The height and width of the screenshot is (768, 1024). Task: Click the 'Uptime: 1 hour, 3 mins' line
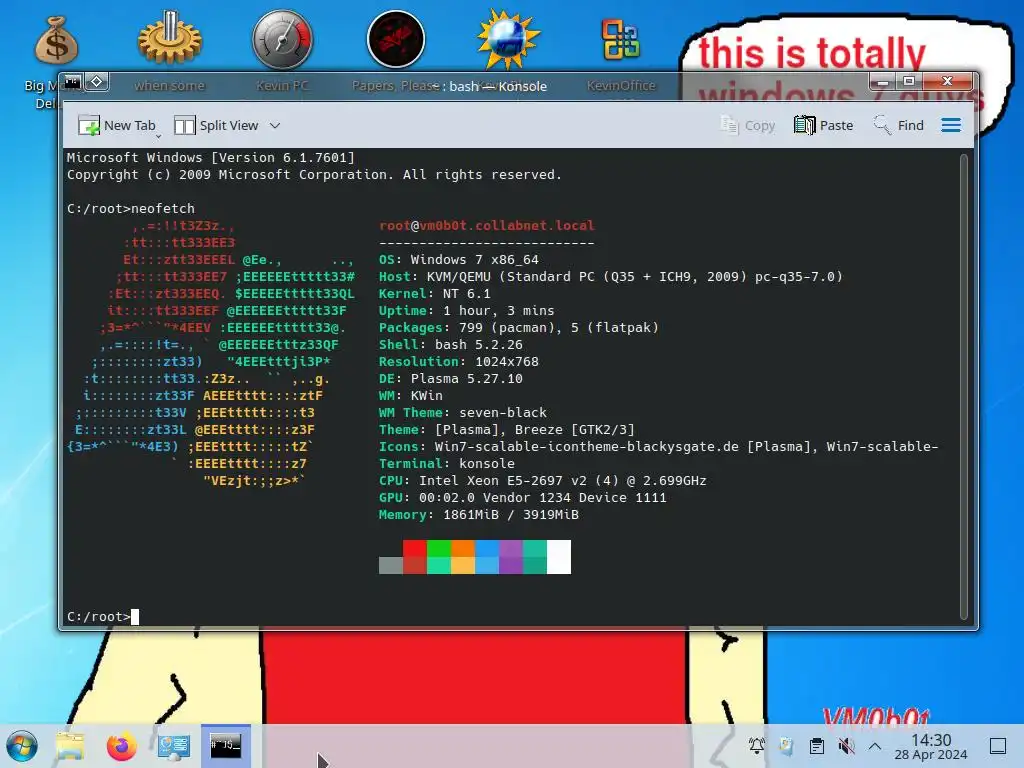[466, 310]
